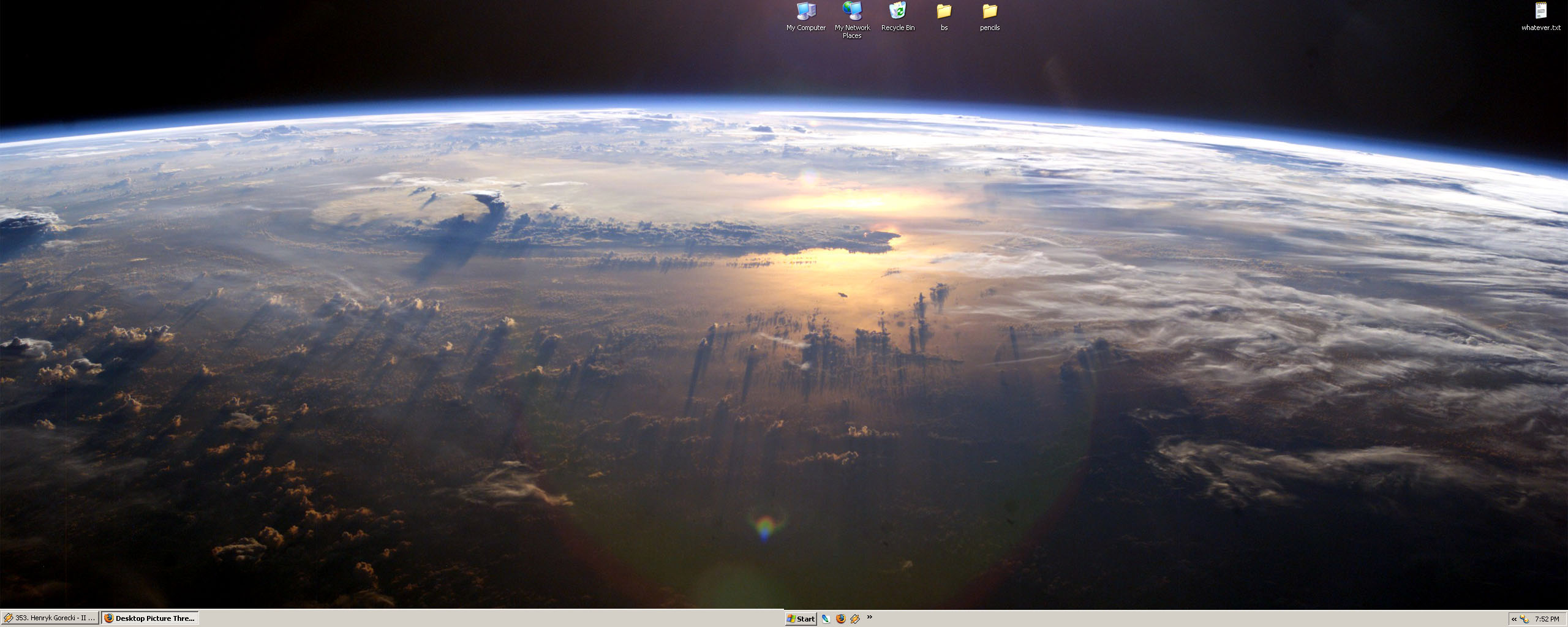Launch Winamp from the Quick Launch bar
The image size is (1568, 627).
click(855, 618)
